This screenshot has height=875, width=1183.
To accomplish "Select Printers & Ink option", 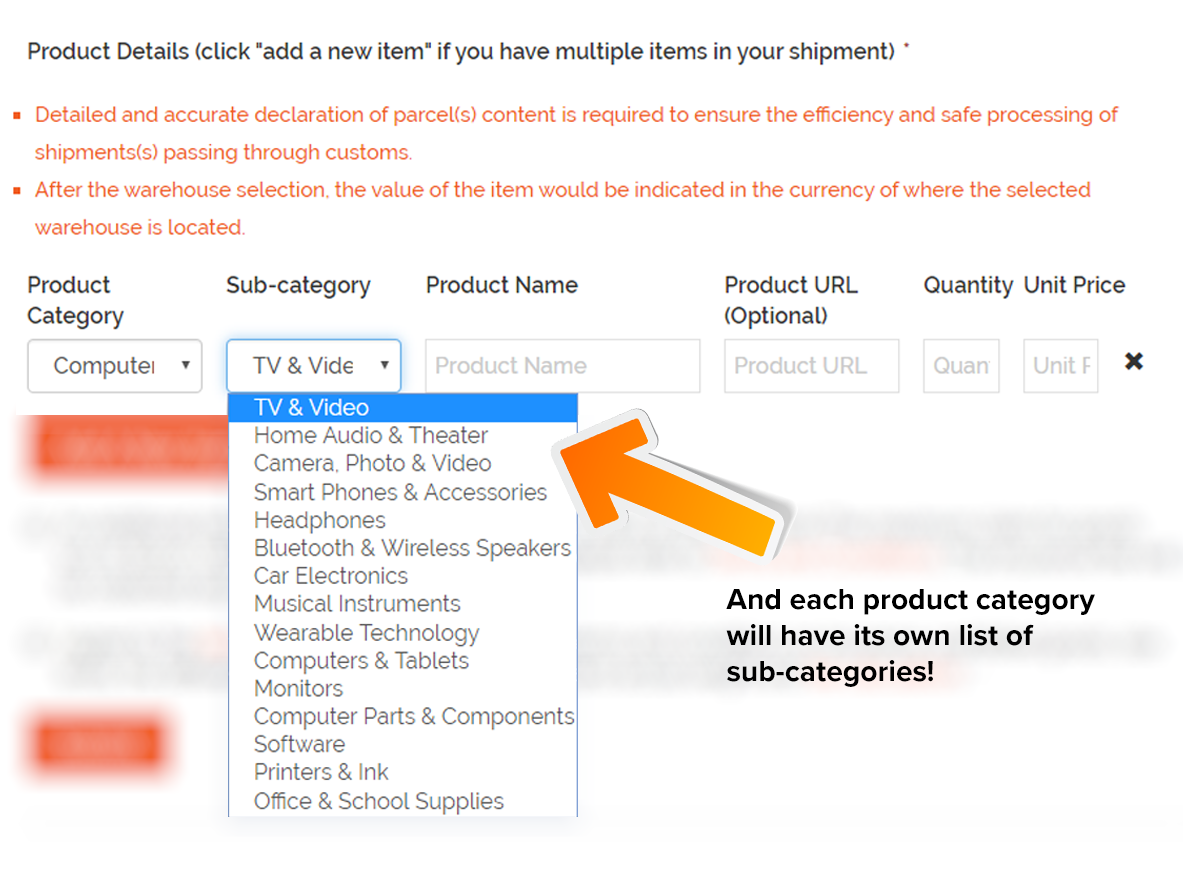I will coord(403,772).
